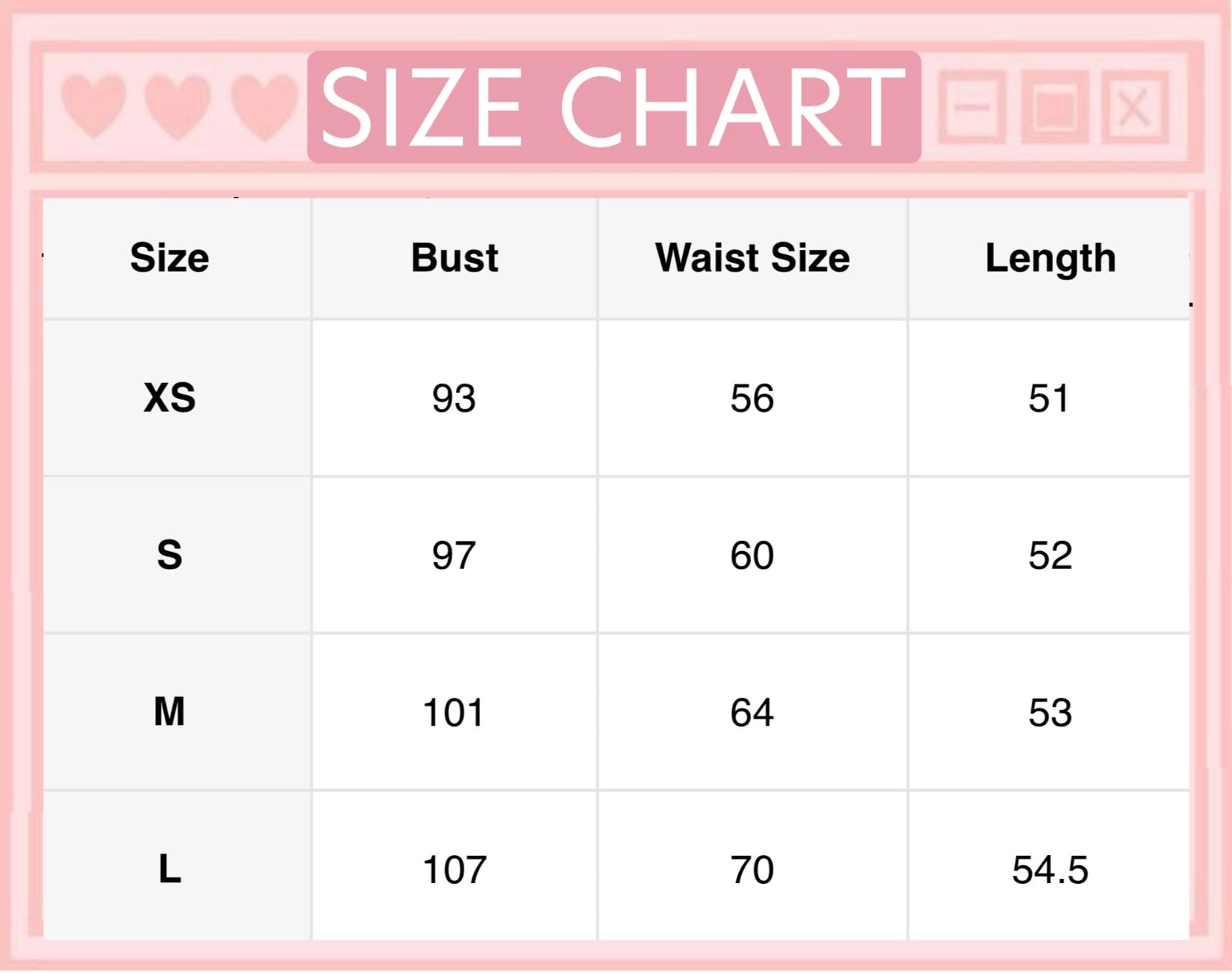
Task: Pick the M size row label
Action: [170, 711]
